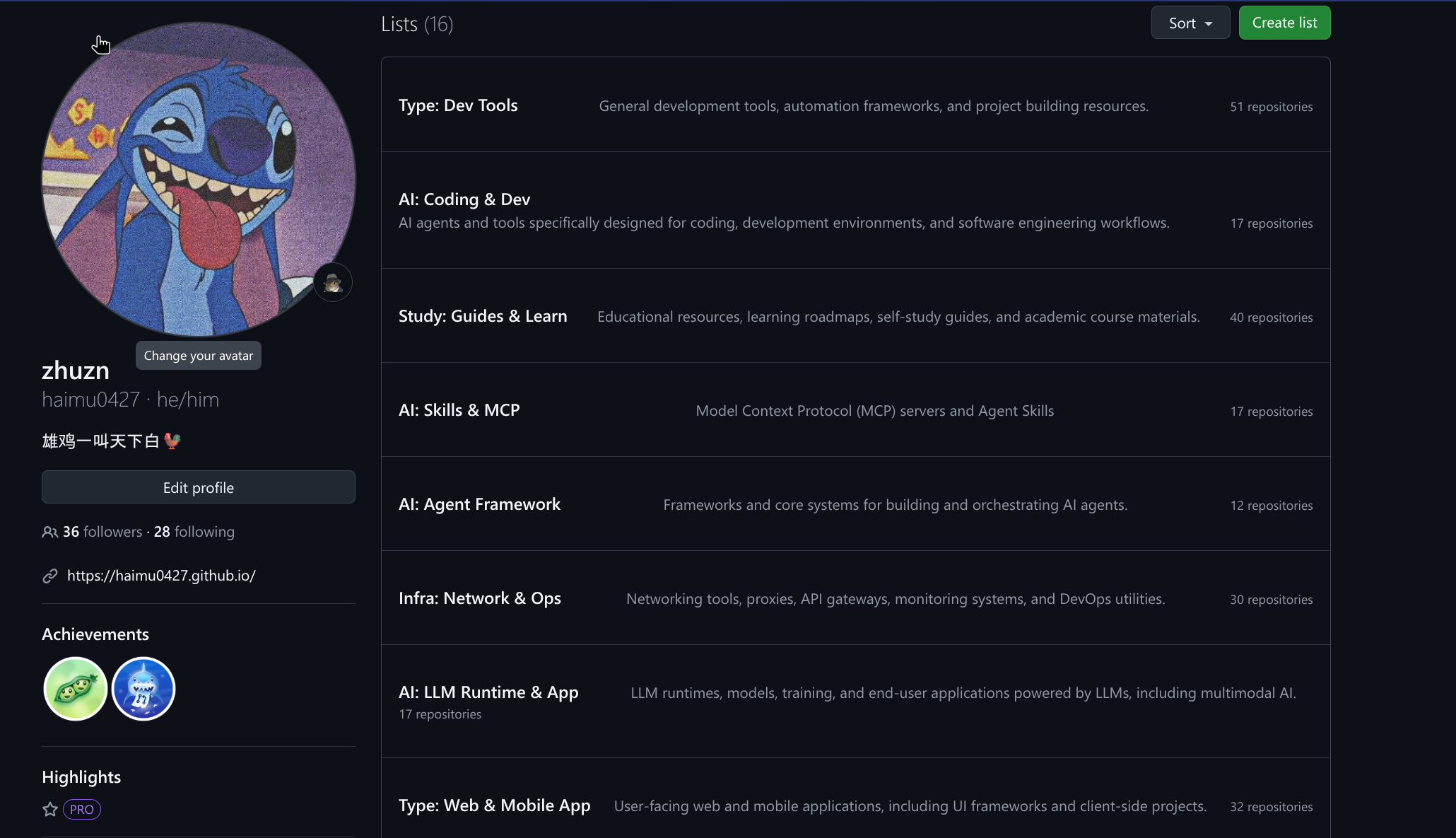Click the 'General development tools' description
1456x838 pixels.
click(874, 106)
